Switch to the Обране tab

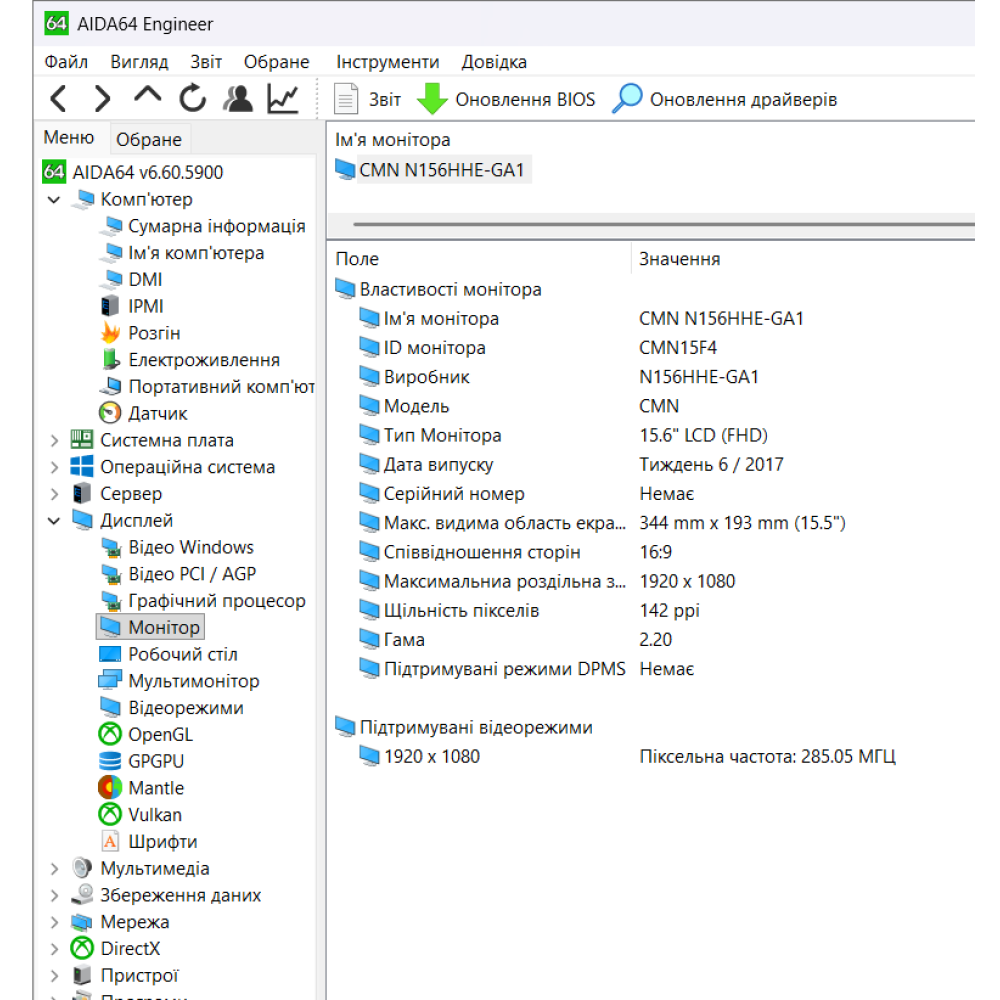tap(149, 138)
